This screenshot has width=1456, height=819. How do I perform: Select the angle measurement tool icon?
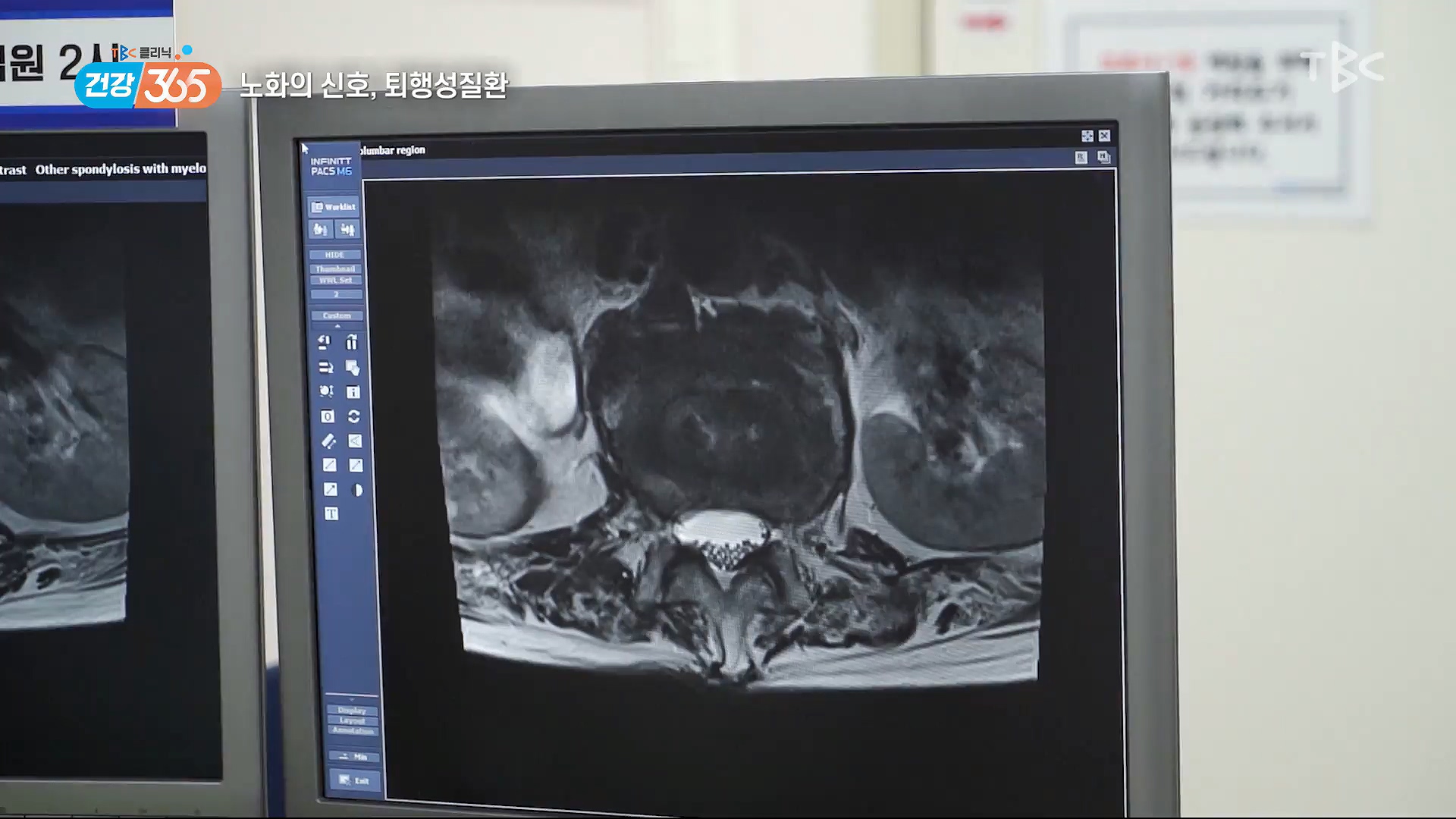tap(355, 441)
